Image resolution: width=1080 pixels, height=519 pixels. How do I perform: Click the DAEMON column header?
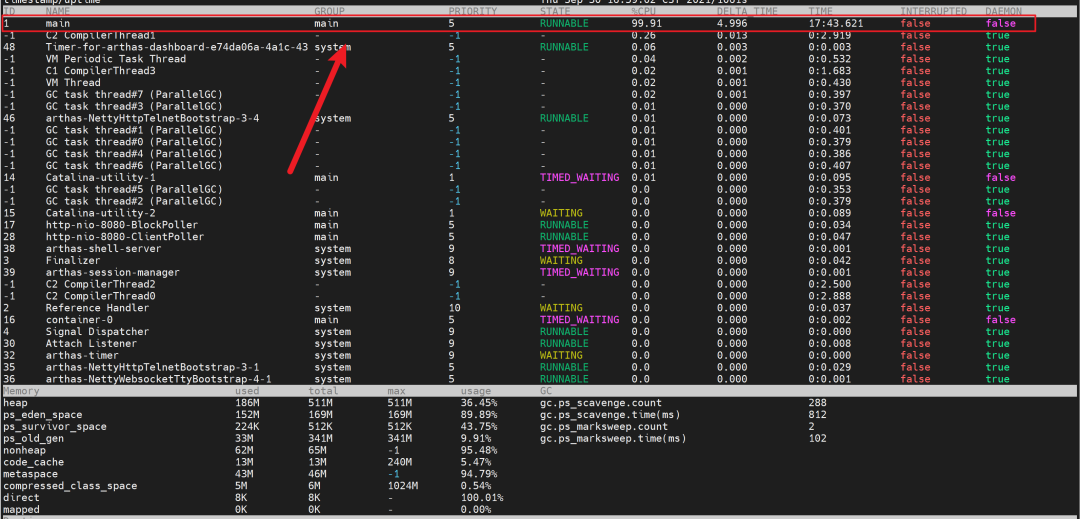coord(1004,12)
